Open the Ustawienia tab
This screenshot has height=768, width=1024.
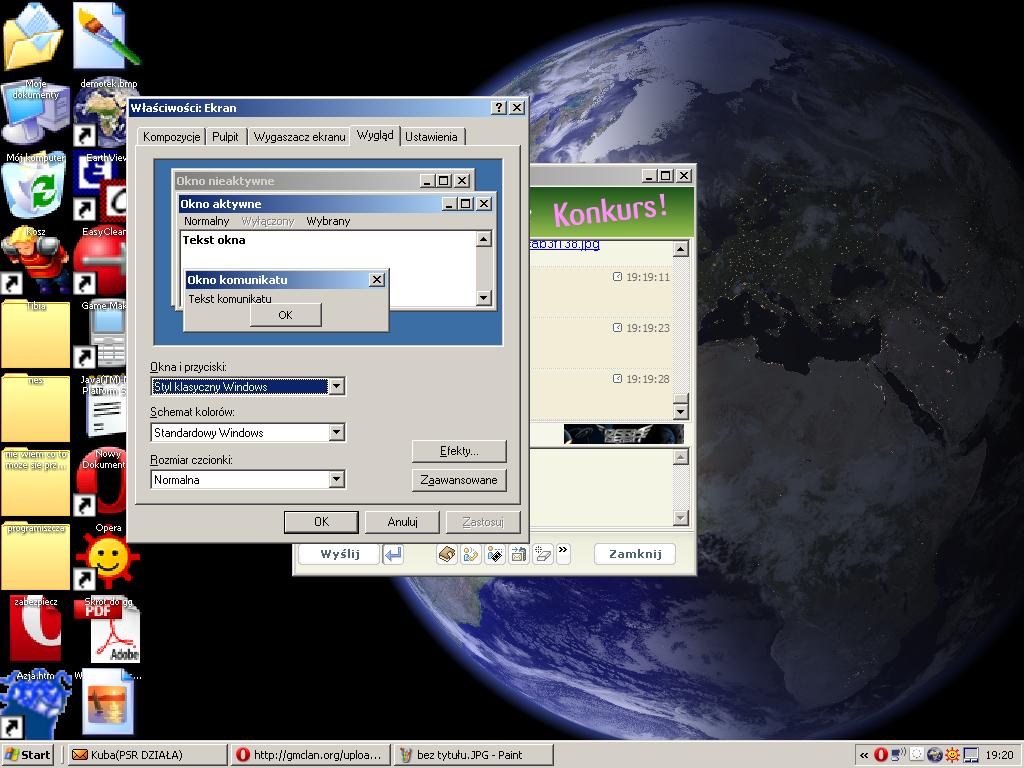(x=431, y=137)
